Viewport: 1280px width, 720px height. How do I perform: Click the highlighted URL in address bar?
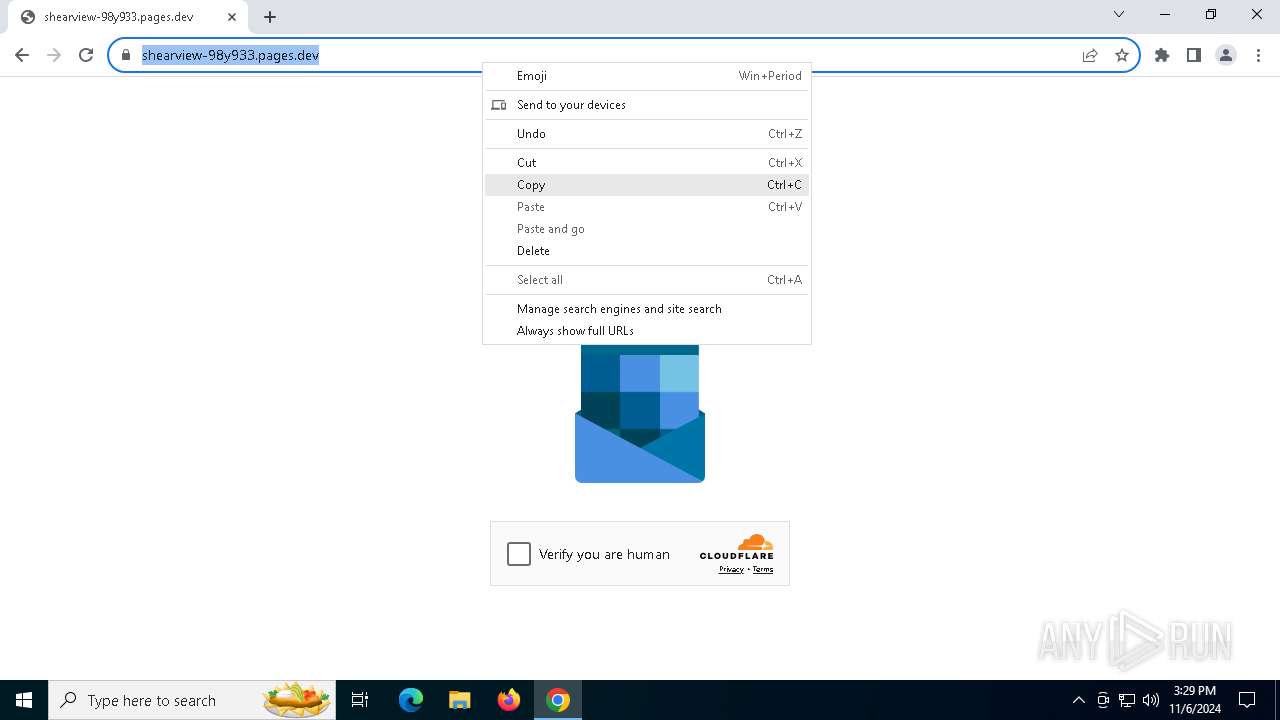click(230, 55)
